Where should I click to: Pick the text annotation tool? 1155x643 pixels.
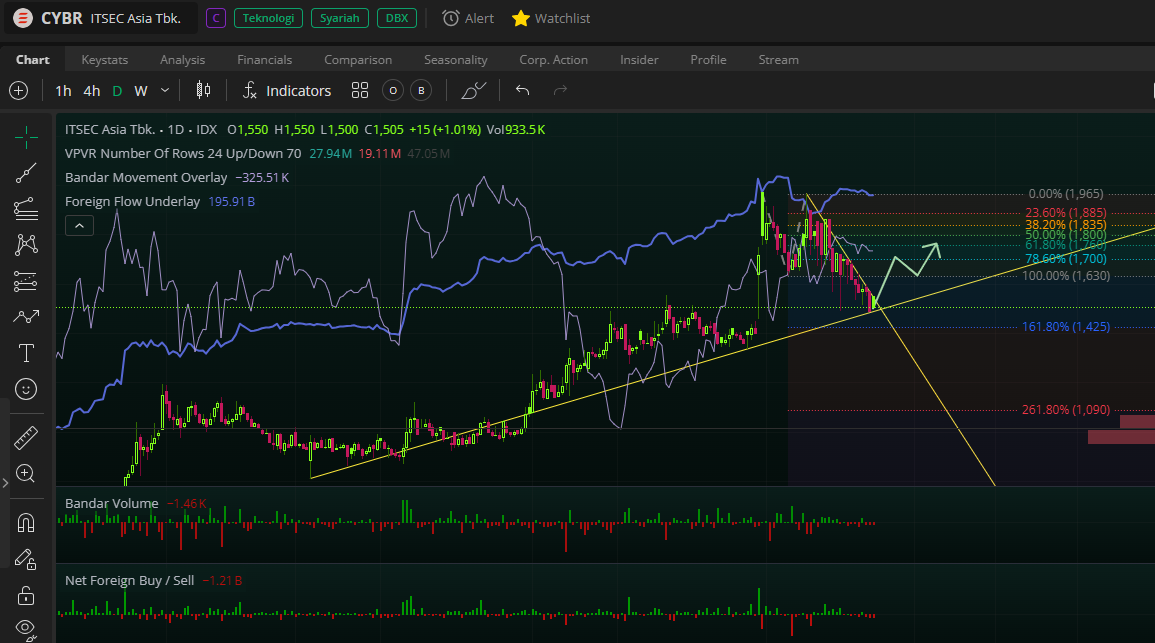tap(26, 353)
